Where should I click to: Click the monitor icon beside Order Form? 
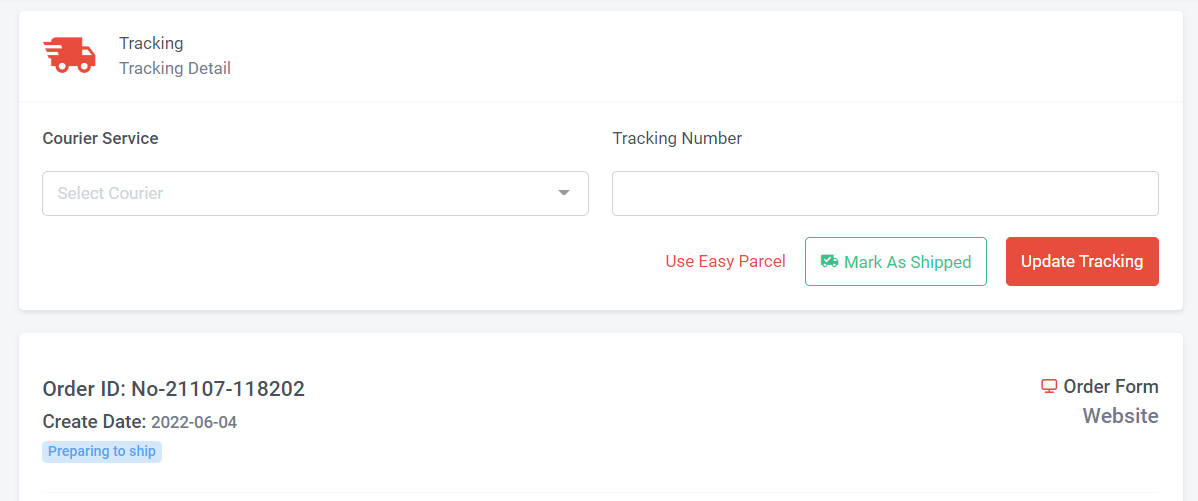1048,386
